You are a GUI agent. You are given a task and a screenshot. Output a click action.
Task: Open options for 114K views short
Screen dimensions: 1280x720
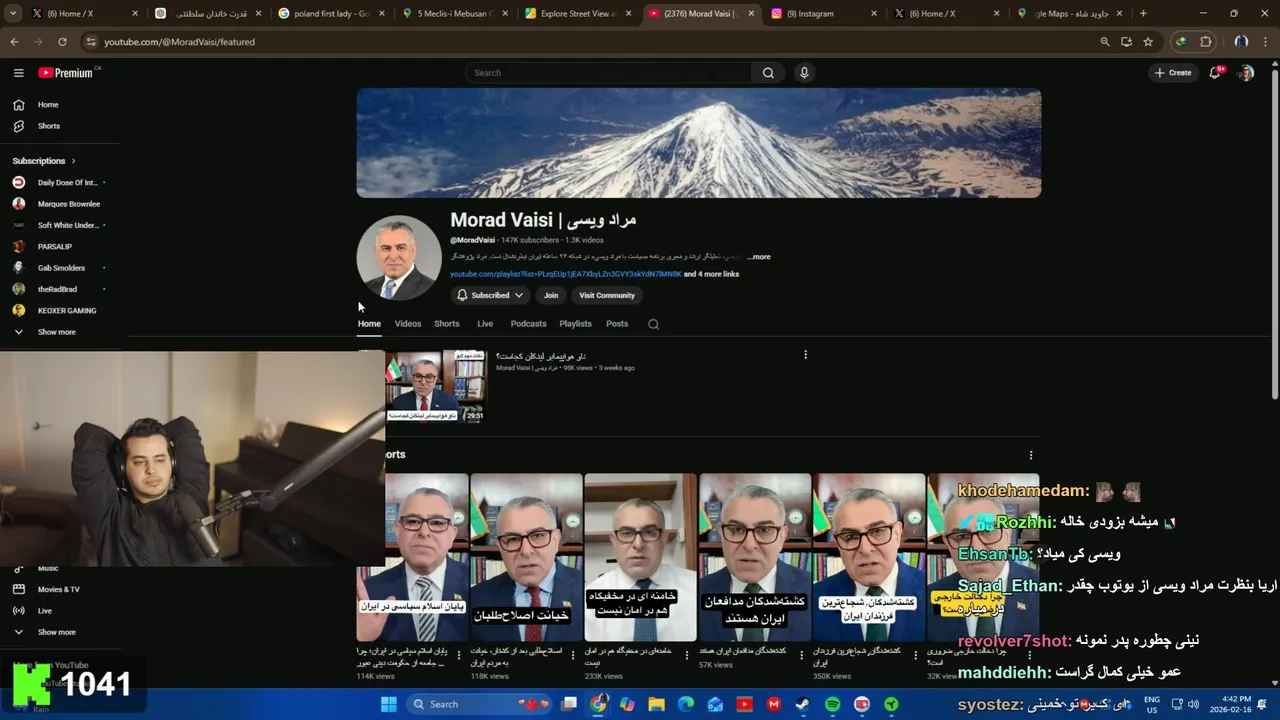coord(459,656)
